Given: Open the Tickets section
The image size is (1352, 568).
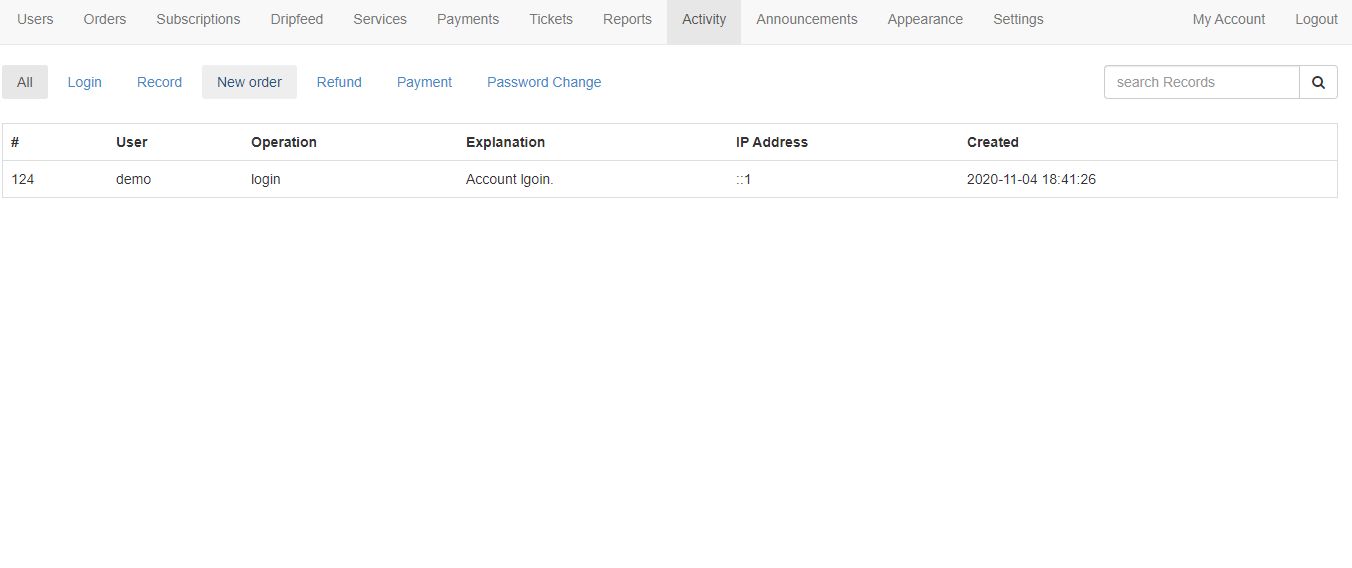Looking at the screenshot, I should coord(551,19).
